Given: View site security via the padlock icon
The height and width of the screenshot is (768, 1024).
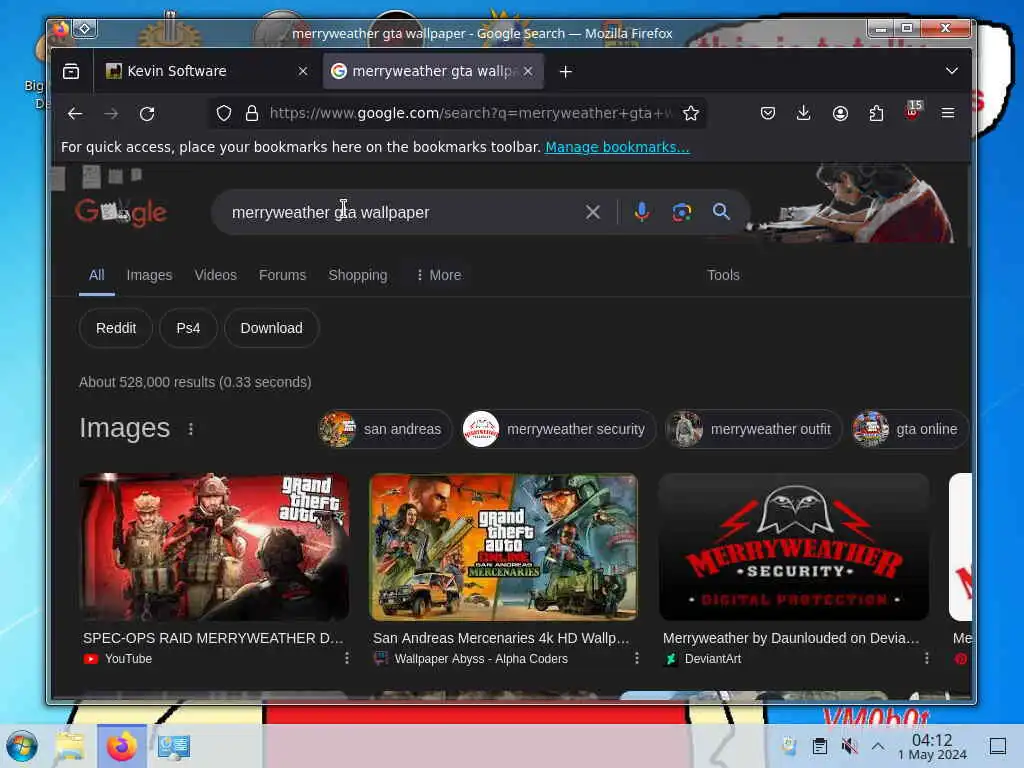Looking at the screenshot, I should pyautogui.click(x=251, y=114).
